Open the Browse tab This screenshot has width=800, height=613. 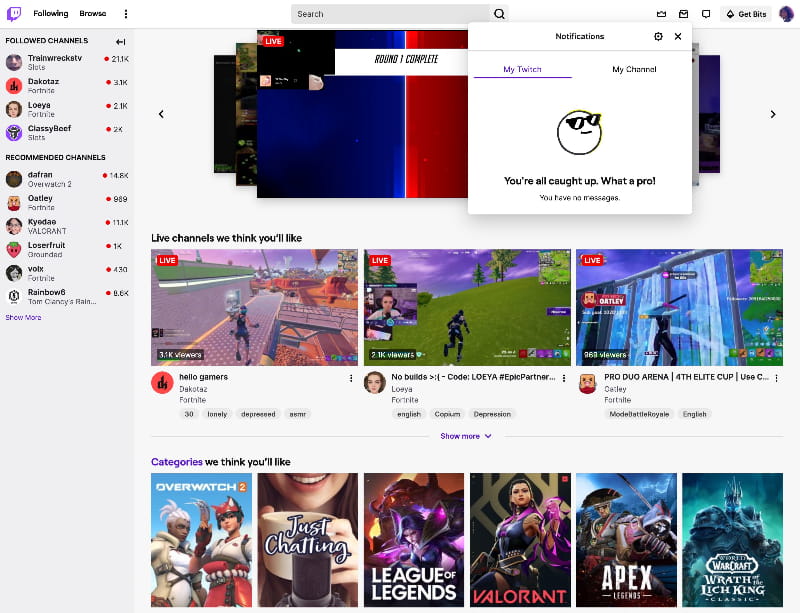tap(93, 14)
